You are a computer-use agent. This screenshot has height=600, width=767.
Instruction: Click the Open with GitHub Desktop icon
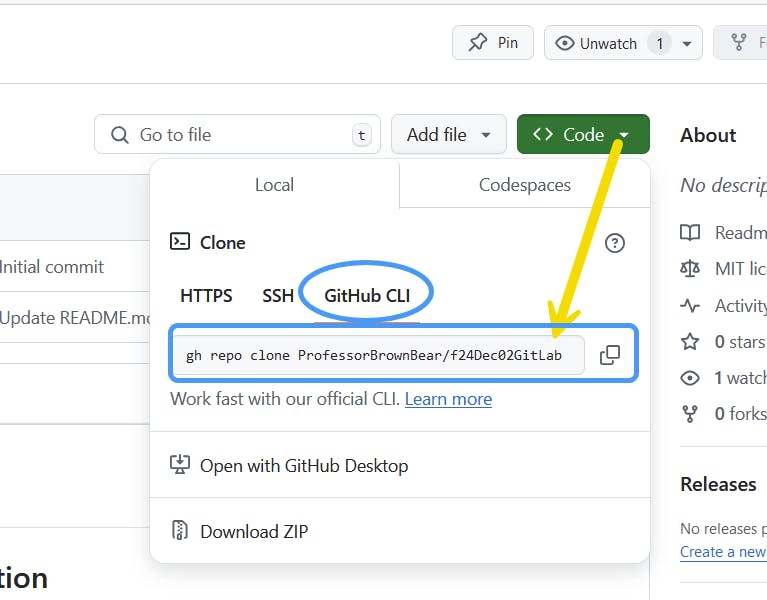click(180, 465)
